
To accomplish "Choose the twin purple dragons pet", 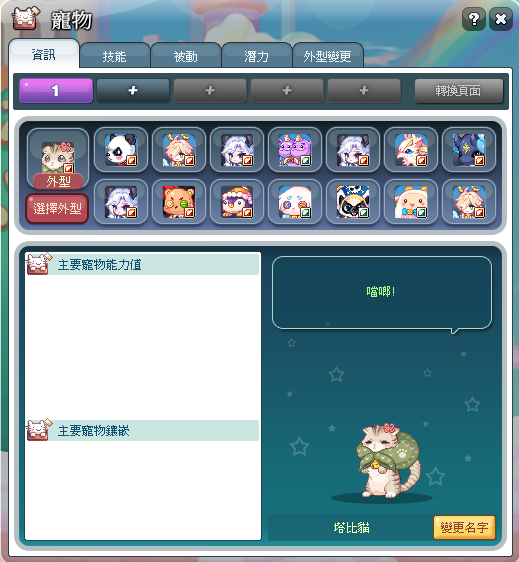I will click(x=295, y=150).
